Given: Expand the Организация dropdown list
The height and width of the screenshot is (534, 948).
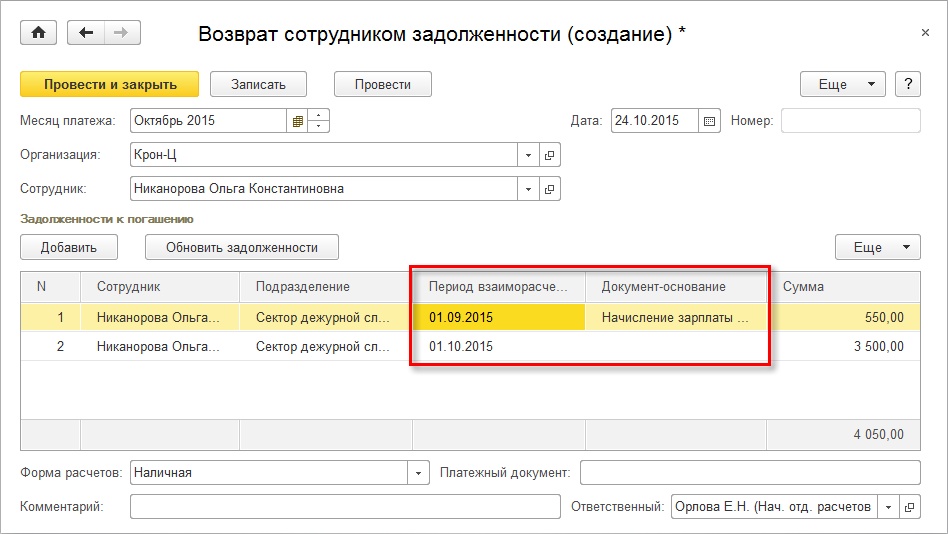Looking at the screenshot, I should click(x=529, y=155).
